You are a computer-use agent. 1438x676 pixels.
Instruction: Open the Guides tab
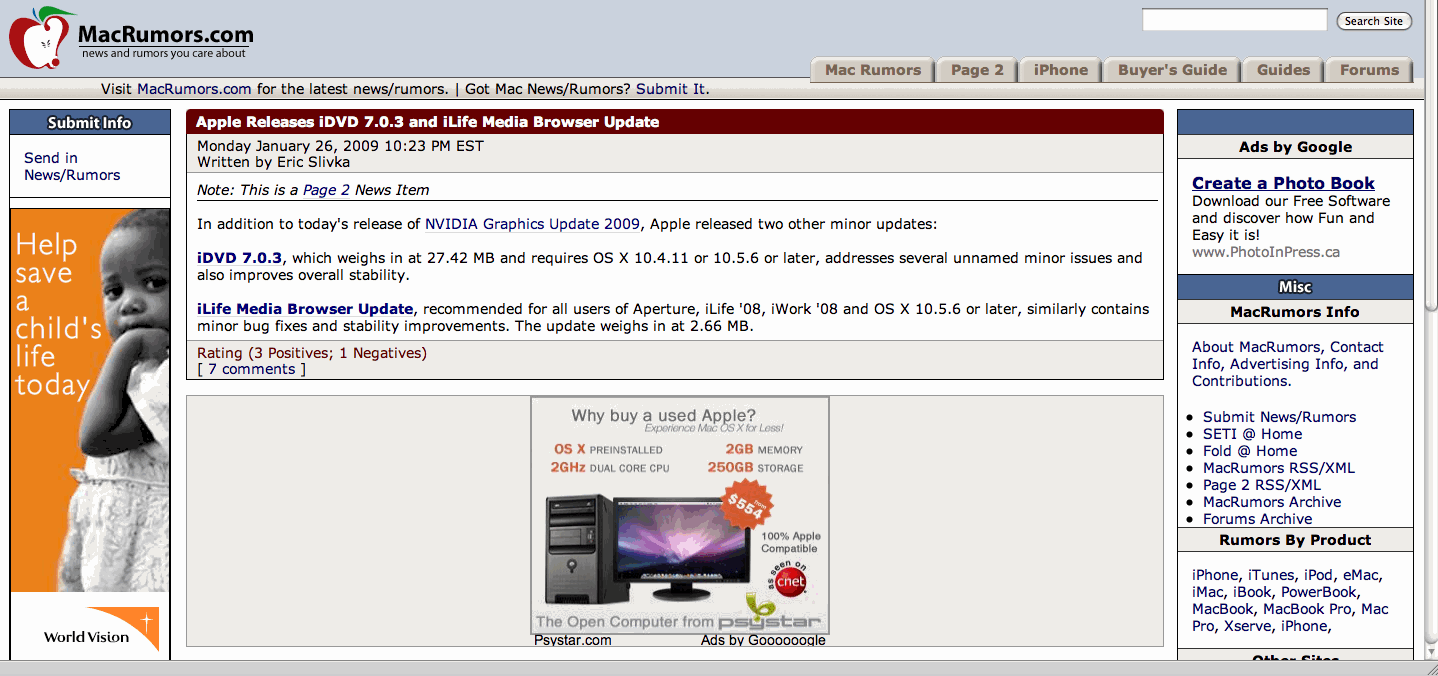(1283, 70)
